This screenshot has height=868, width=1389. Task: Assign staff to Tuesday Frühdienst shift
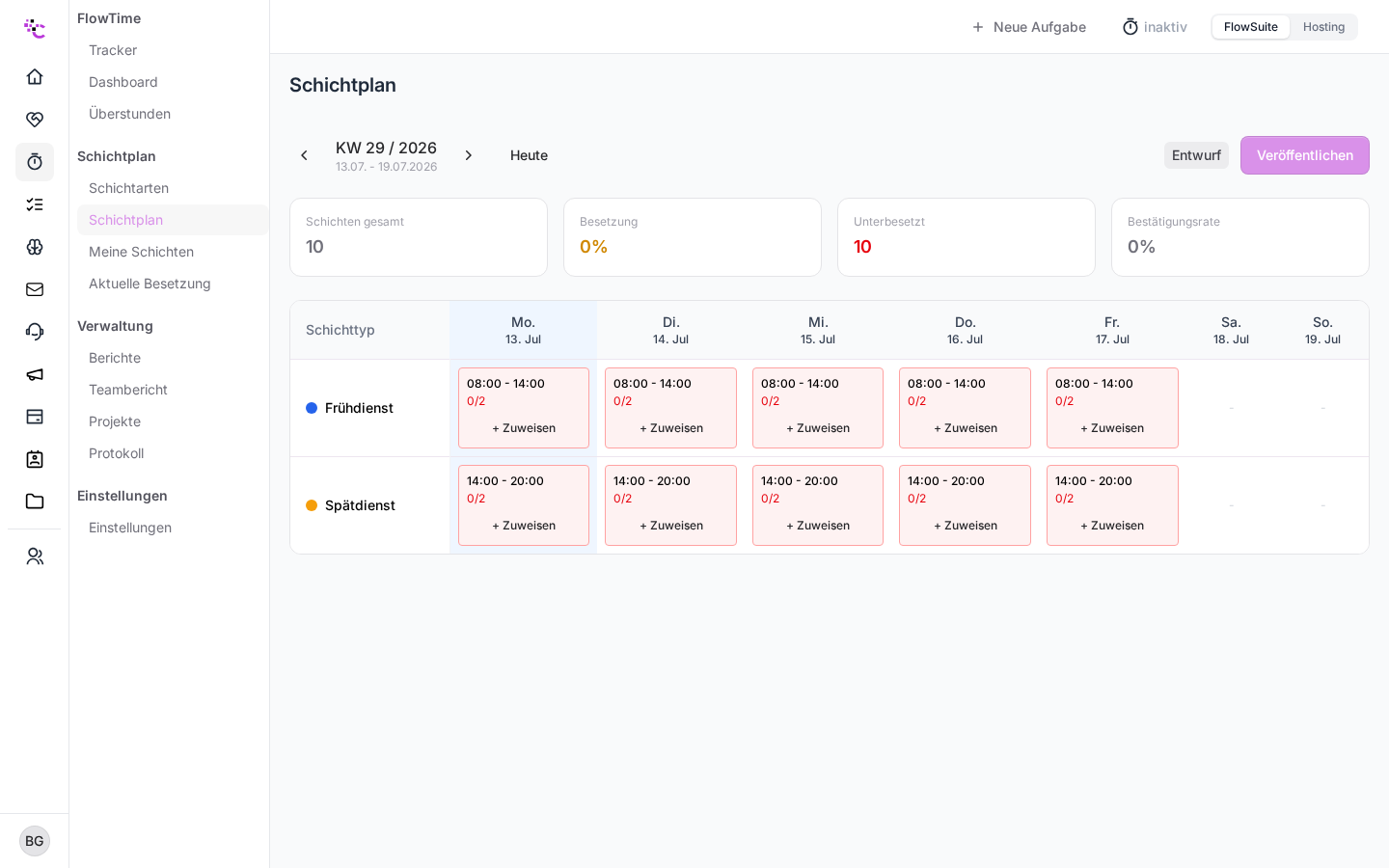[671, 428]
